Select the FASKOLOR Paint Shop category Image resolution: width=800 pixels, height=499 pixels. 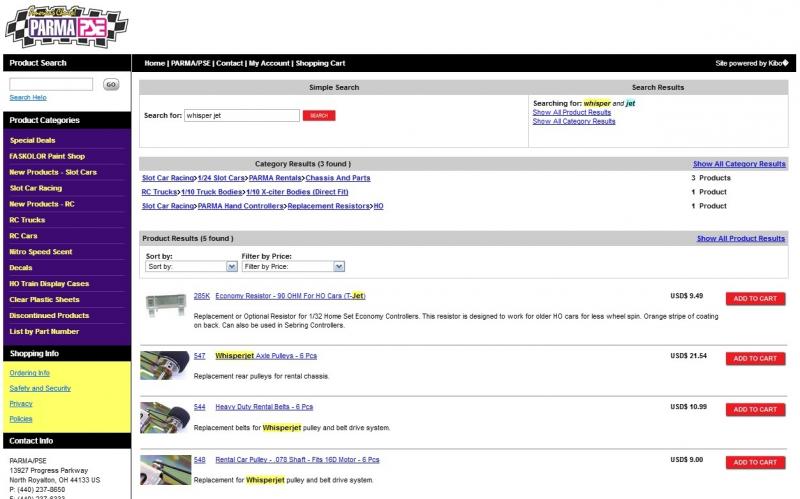coord(47,156)
